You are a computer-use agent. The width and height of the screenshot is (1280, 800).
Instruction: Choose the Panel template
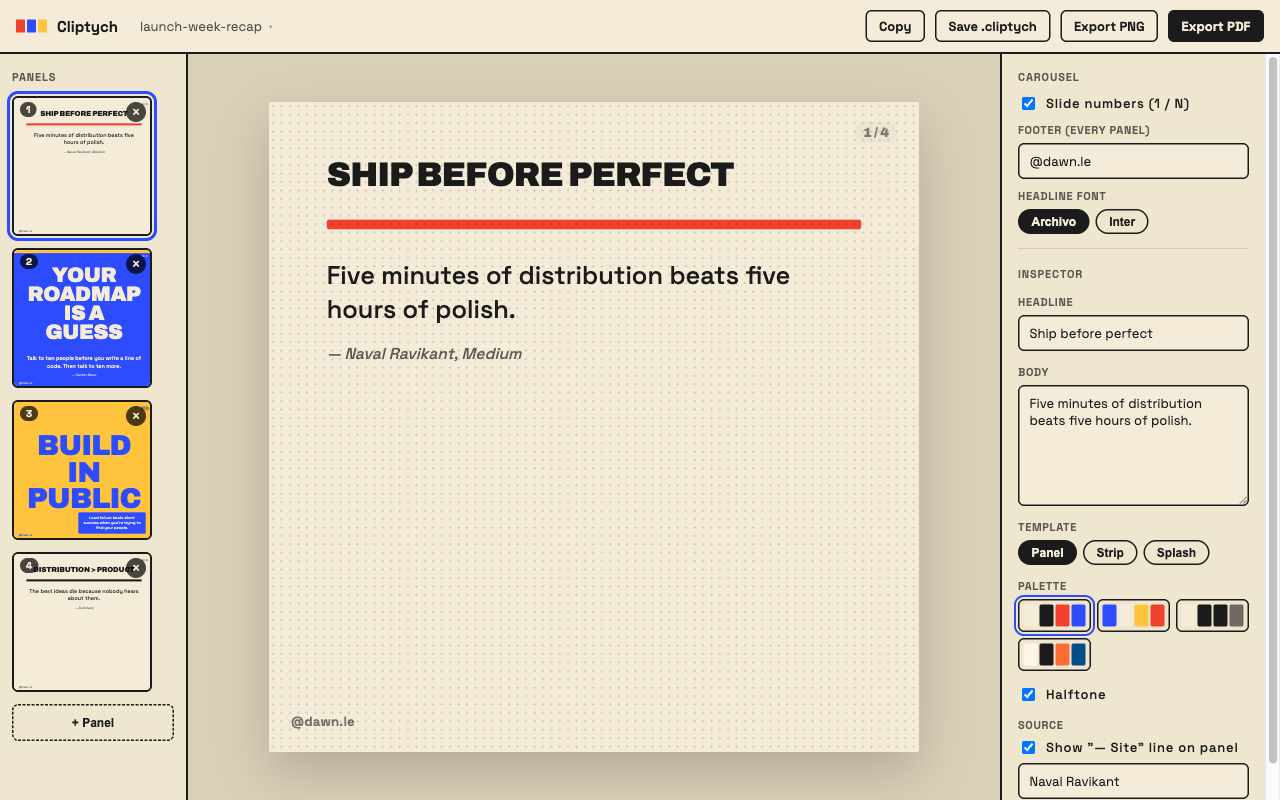[x=1047, y=552]
